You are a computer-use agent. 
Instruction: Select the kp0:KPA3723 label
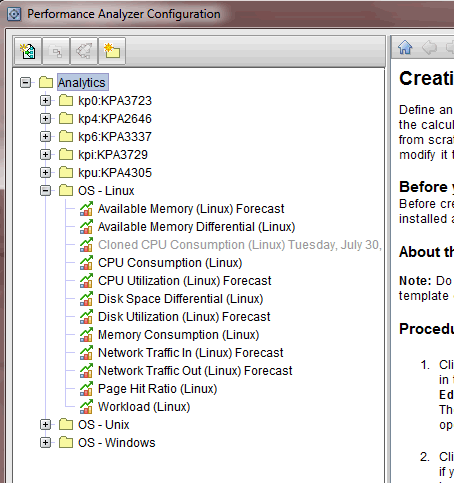(115, 100)
